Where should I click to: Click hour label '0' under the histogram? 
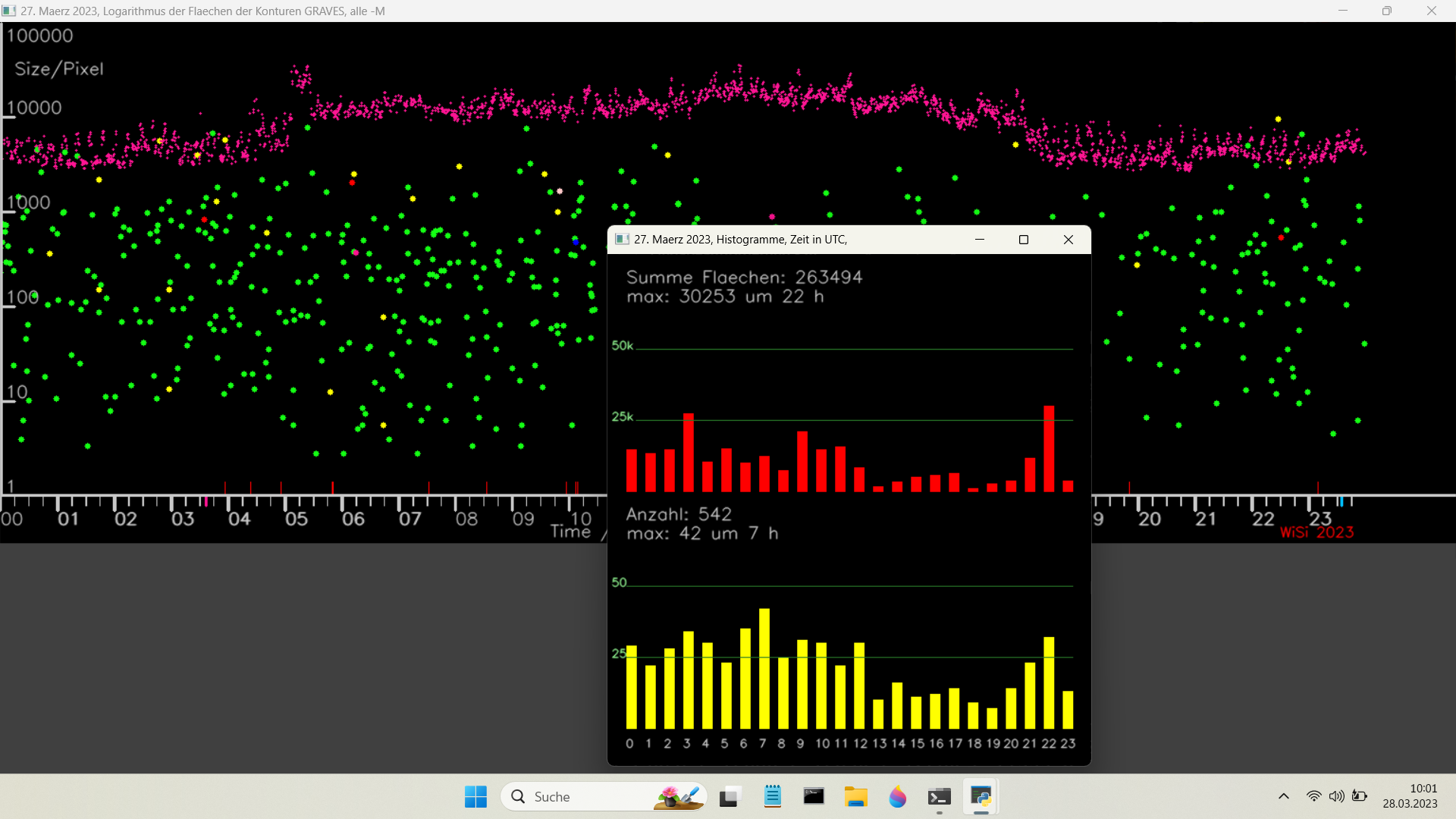coord(629,744)
